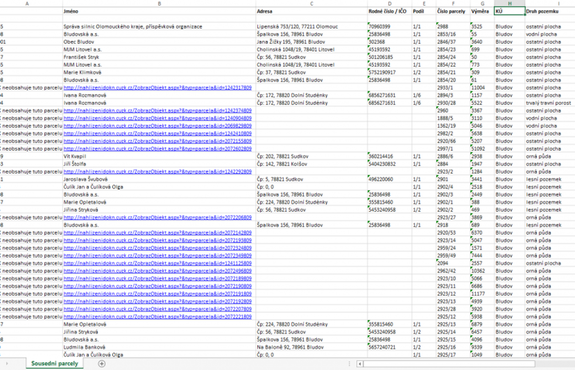This screenshot has height=370, width=575.
Task: Select the Jaroslava Švubová name cell
Action: (x=159, y=179)
